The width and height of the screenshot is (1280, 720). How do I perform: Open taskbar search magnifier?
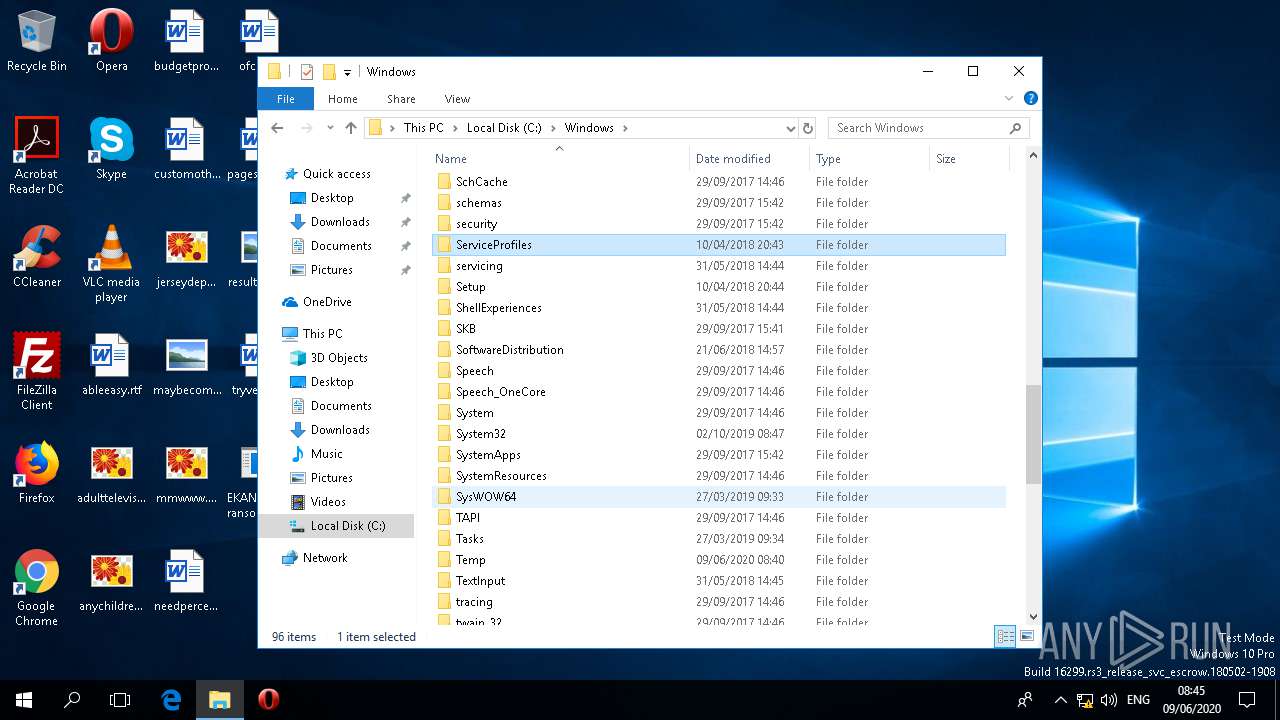(72, 700)
